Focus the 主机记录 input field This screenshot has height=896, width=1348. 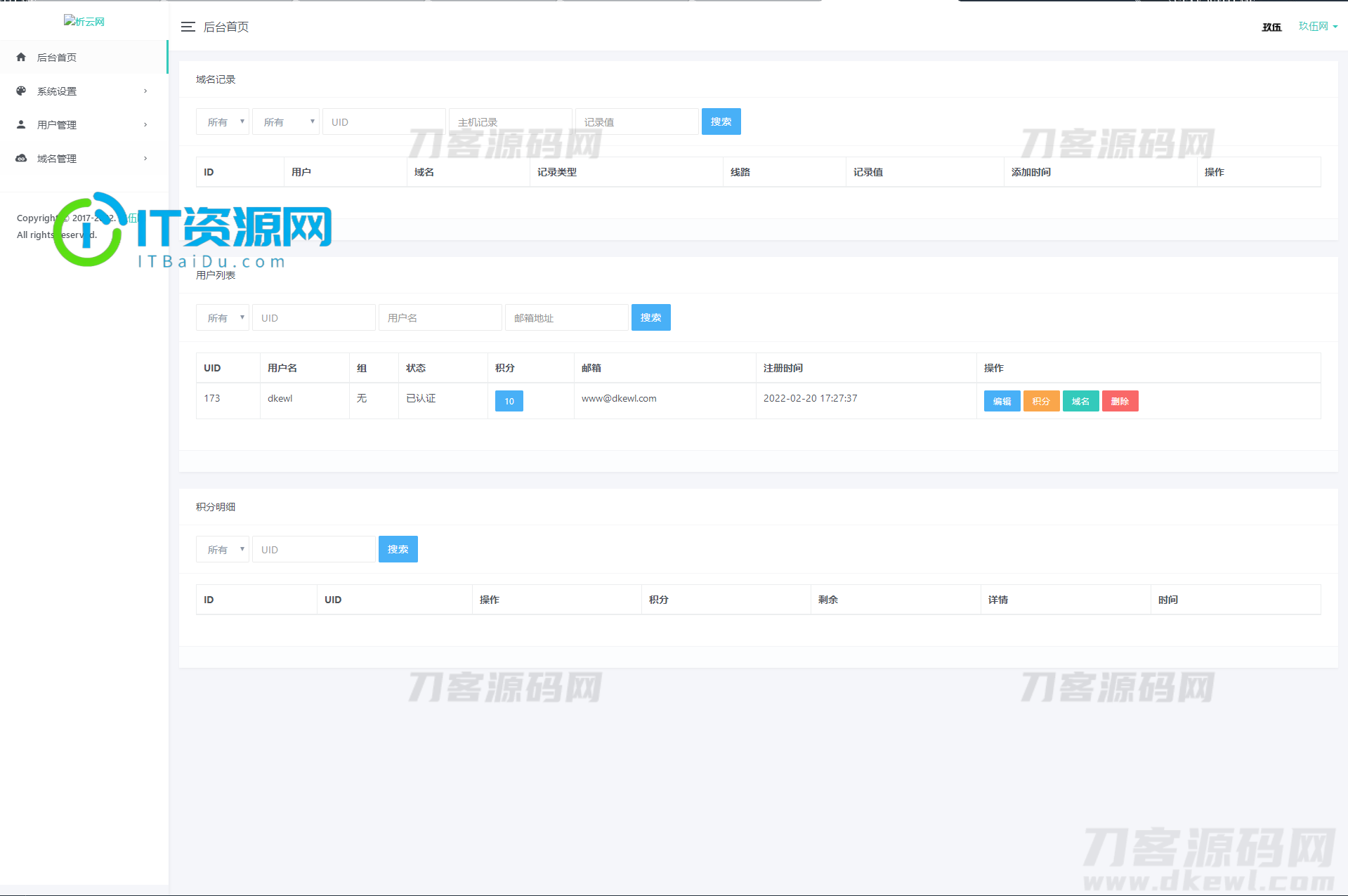click(x=511, y=121)
